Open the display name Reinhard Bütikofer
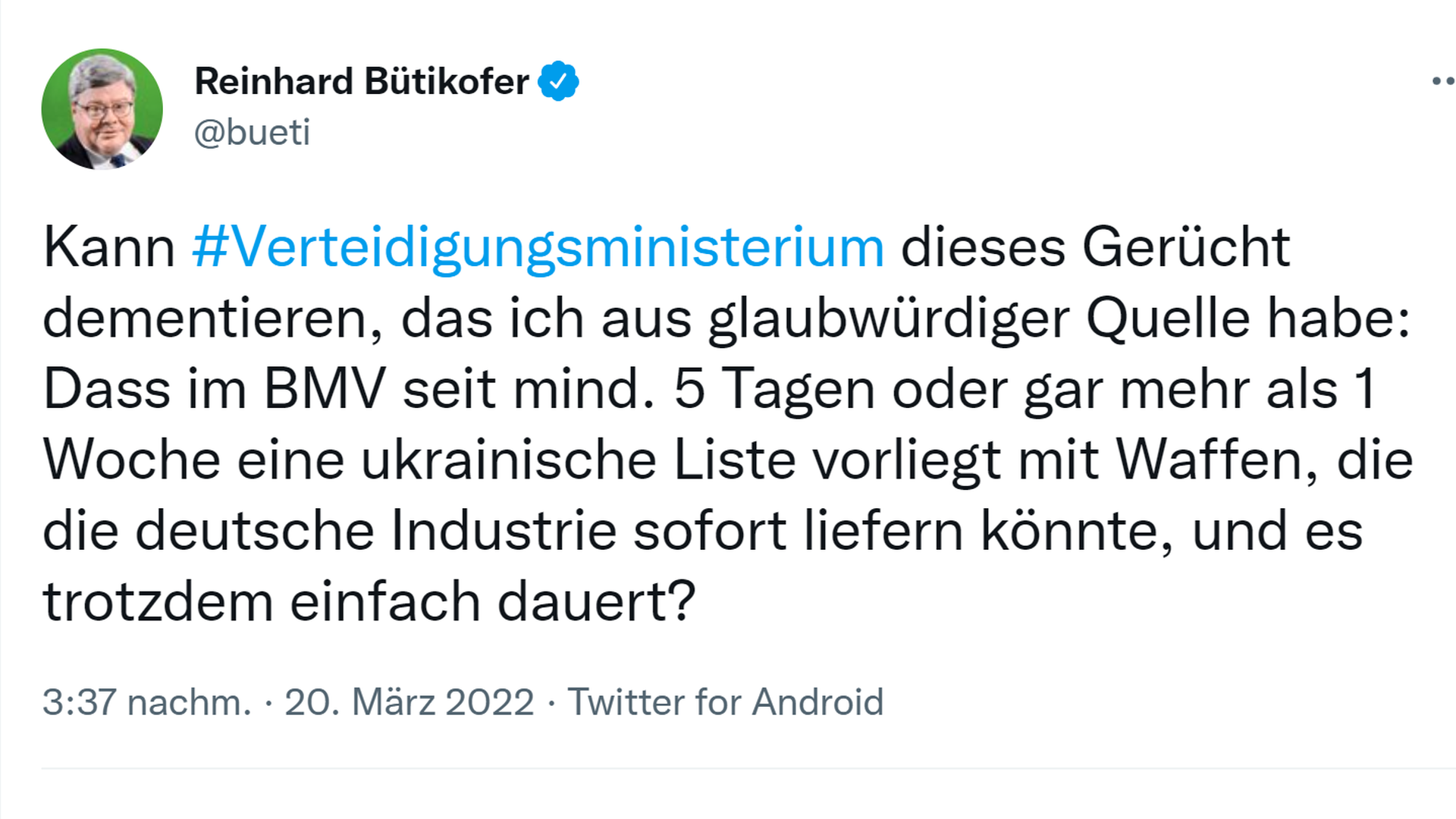Image resolution: width=1456 pixels, height=819 pixels. click(362, 81)
